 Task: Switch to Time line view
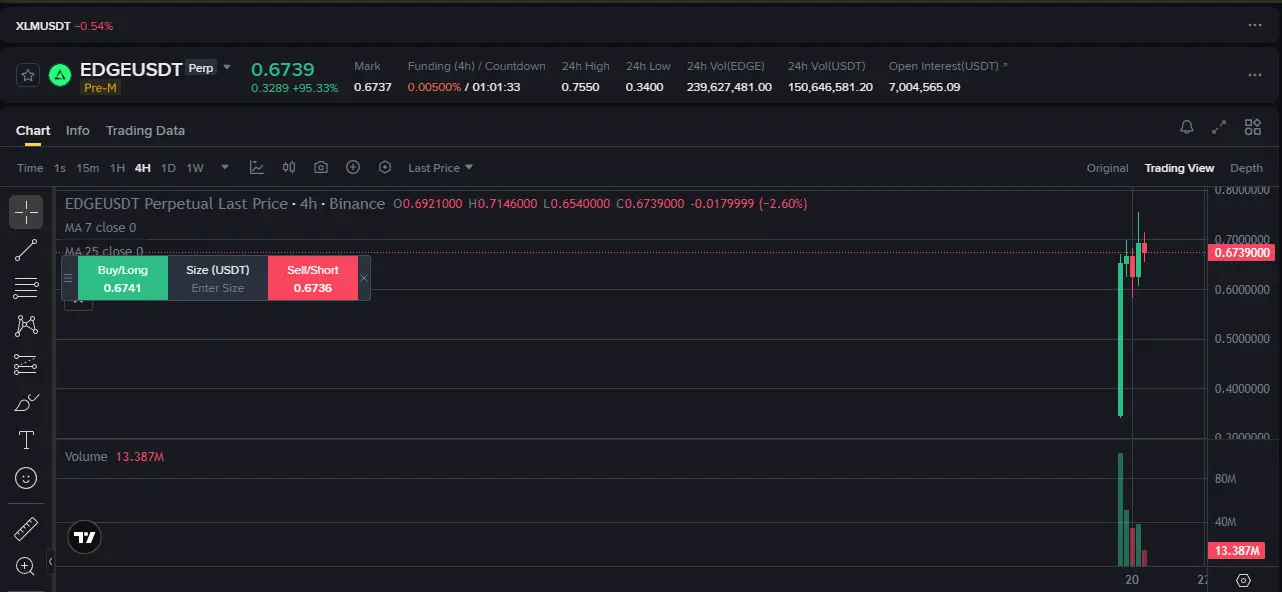pyautogui.click(x=30, y=168)
